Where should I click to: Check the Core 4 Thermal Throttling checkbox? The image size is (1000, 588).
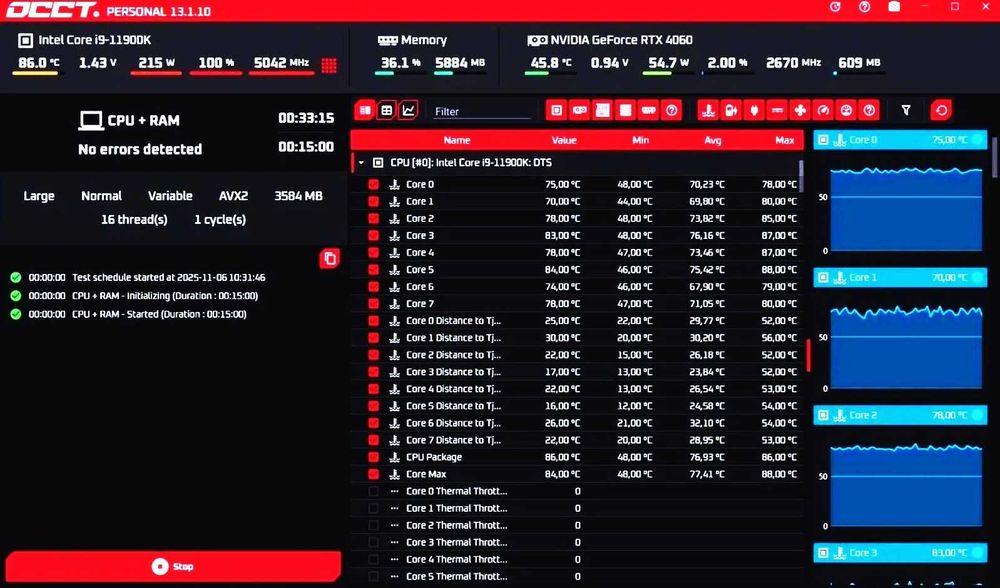tap(374, 559)
